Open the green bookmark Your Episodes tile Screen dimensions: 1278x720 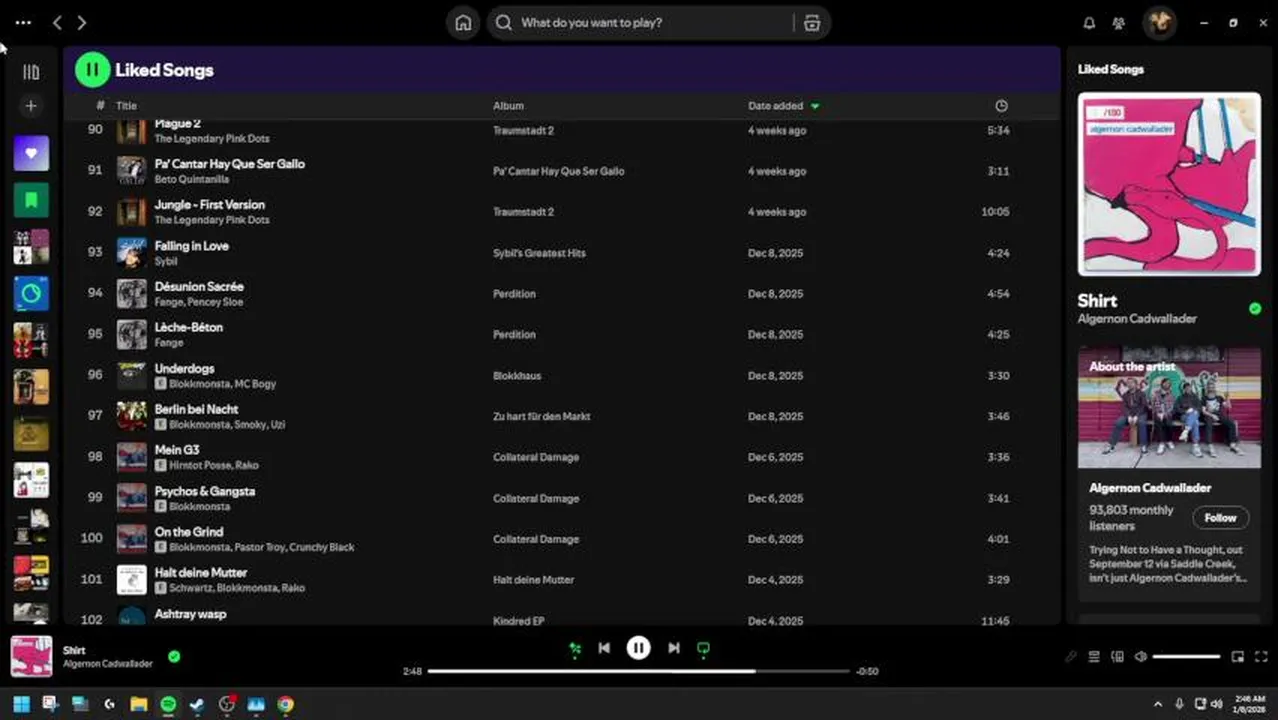31,201
